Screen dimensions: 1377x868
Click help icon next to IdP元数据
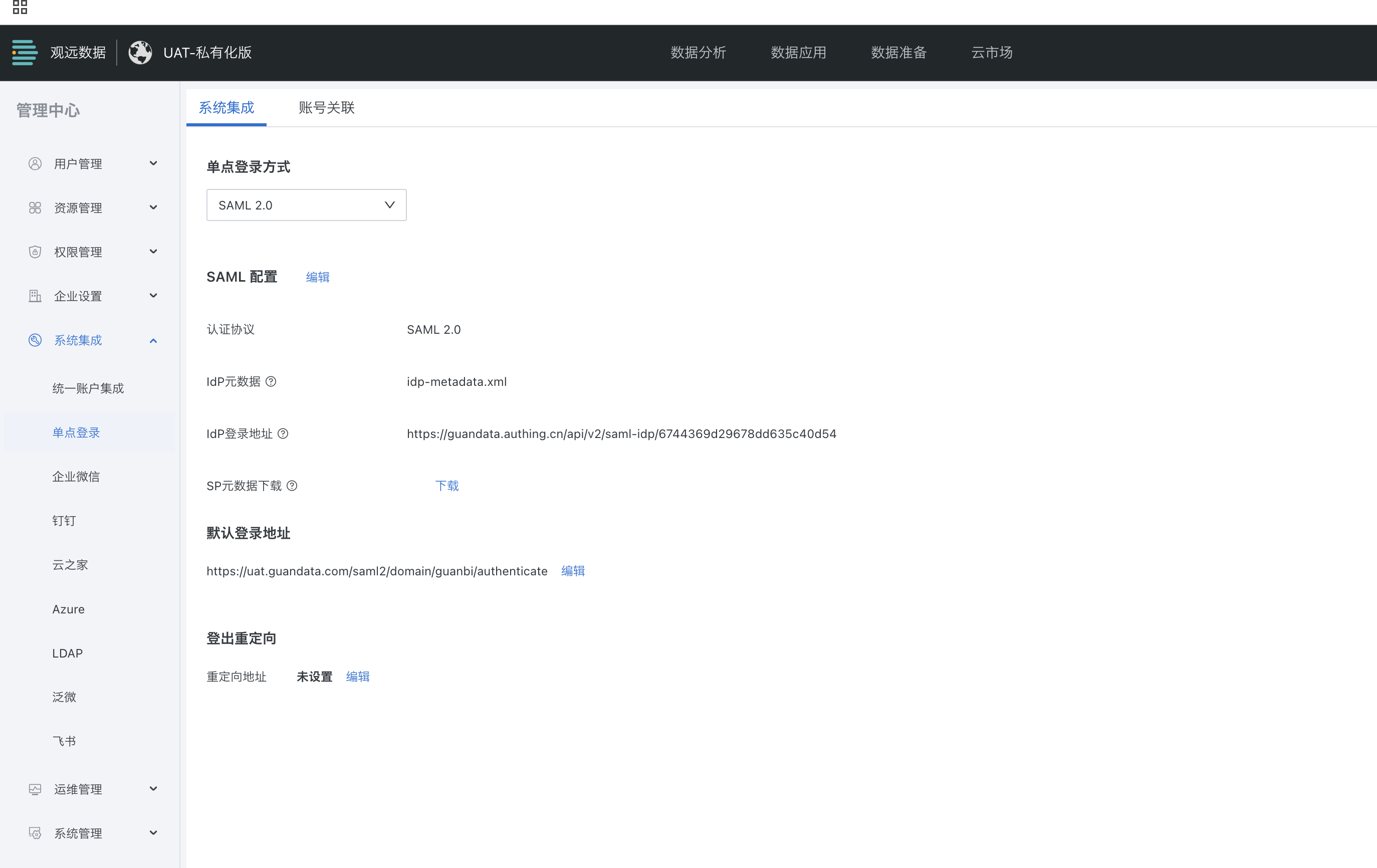coord(271,381)
